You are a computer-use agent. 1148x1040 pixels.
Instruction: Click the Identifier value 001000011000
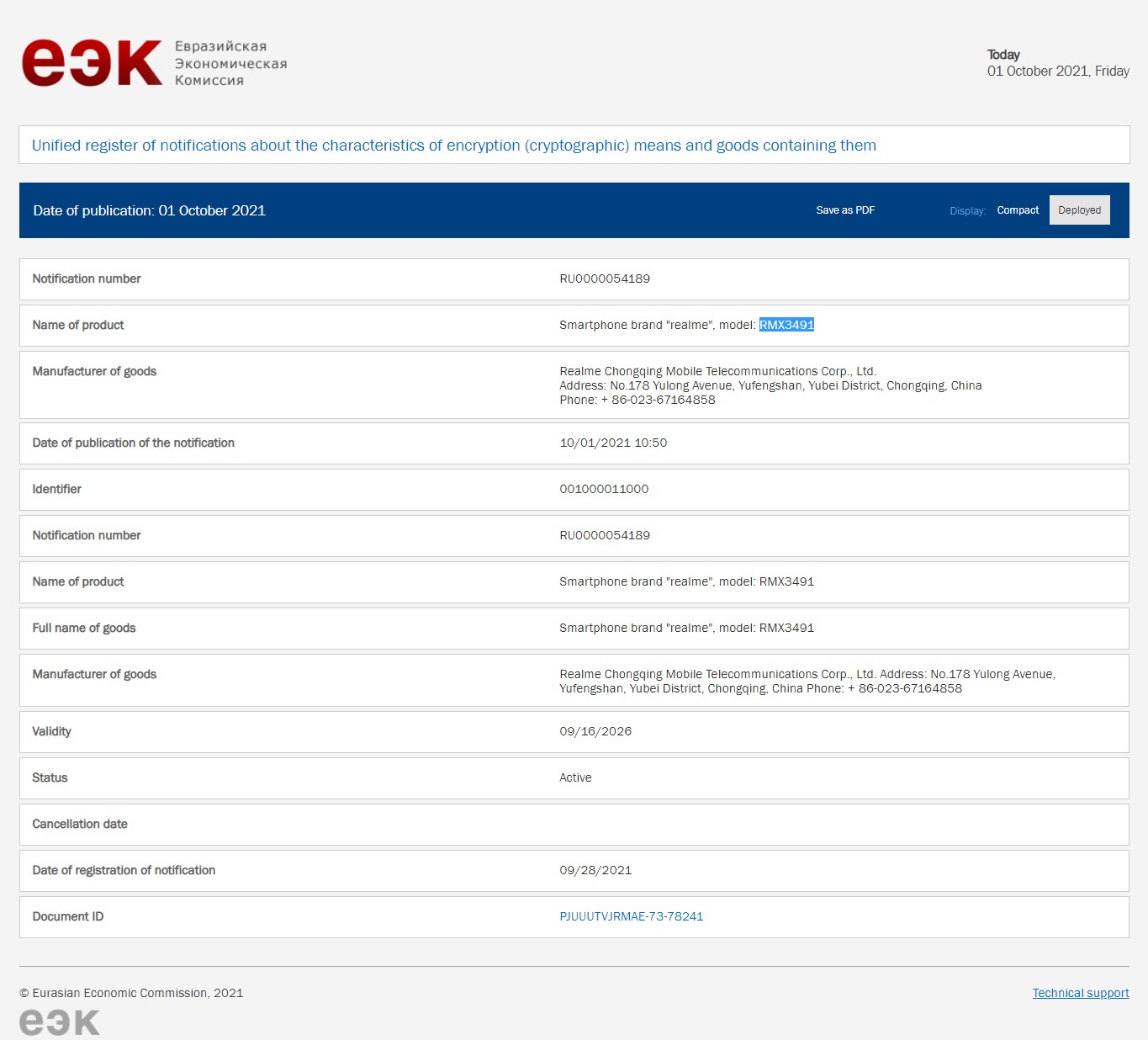point(605,489)
